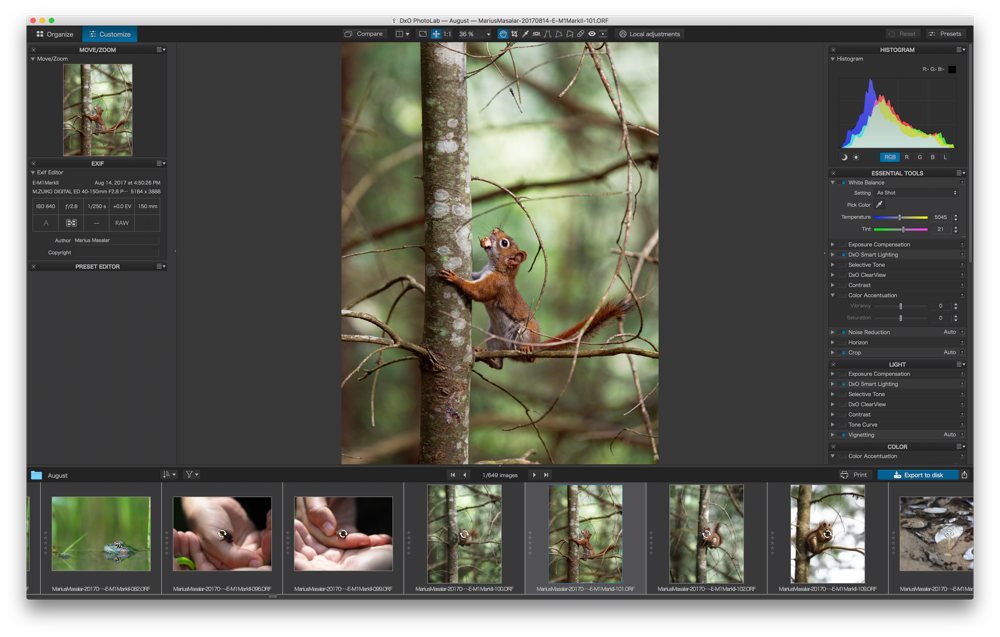Expand DxO ClearView in Essential Tools
The height and width of the screenshot is (637, 1000).
click(832, 275)
